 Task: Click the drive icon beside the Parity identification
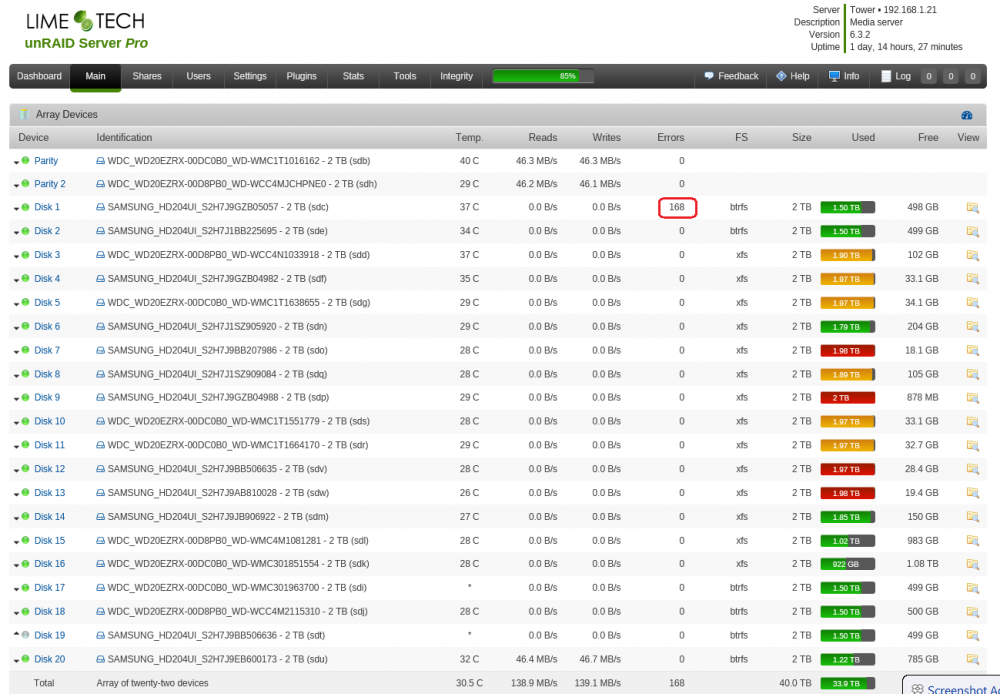click(x=101, y=161)
